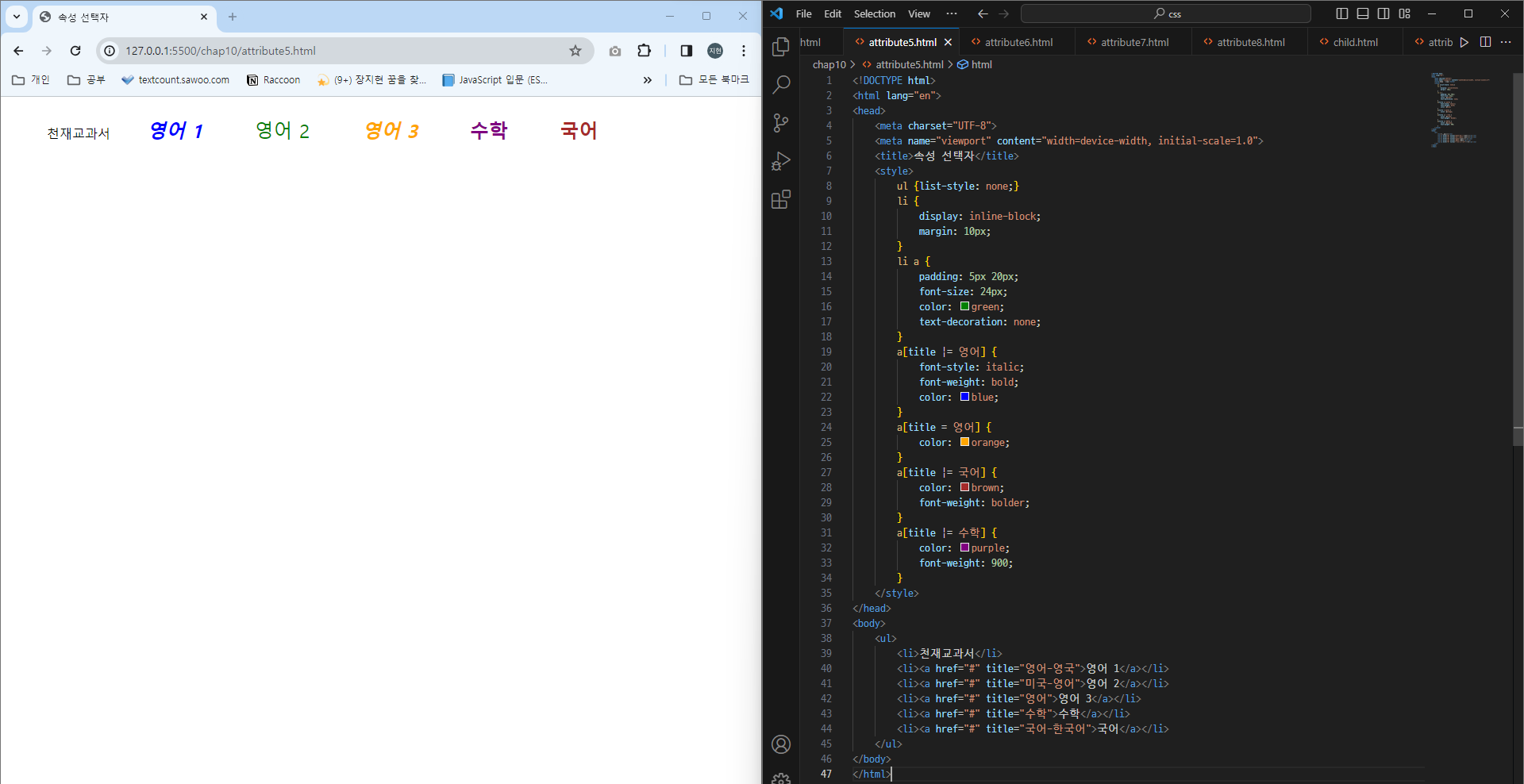Viewport: 1524px width, 784px height.
Task: Open a new Chrome tab
Action: (x=233, y=17)
